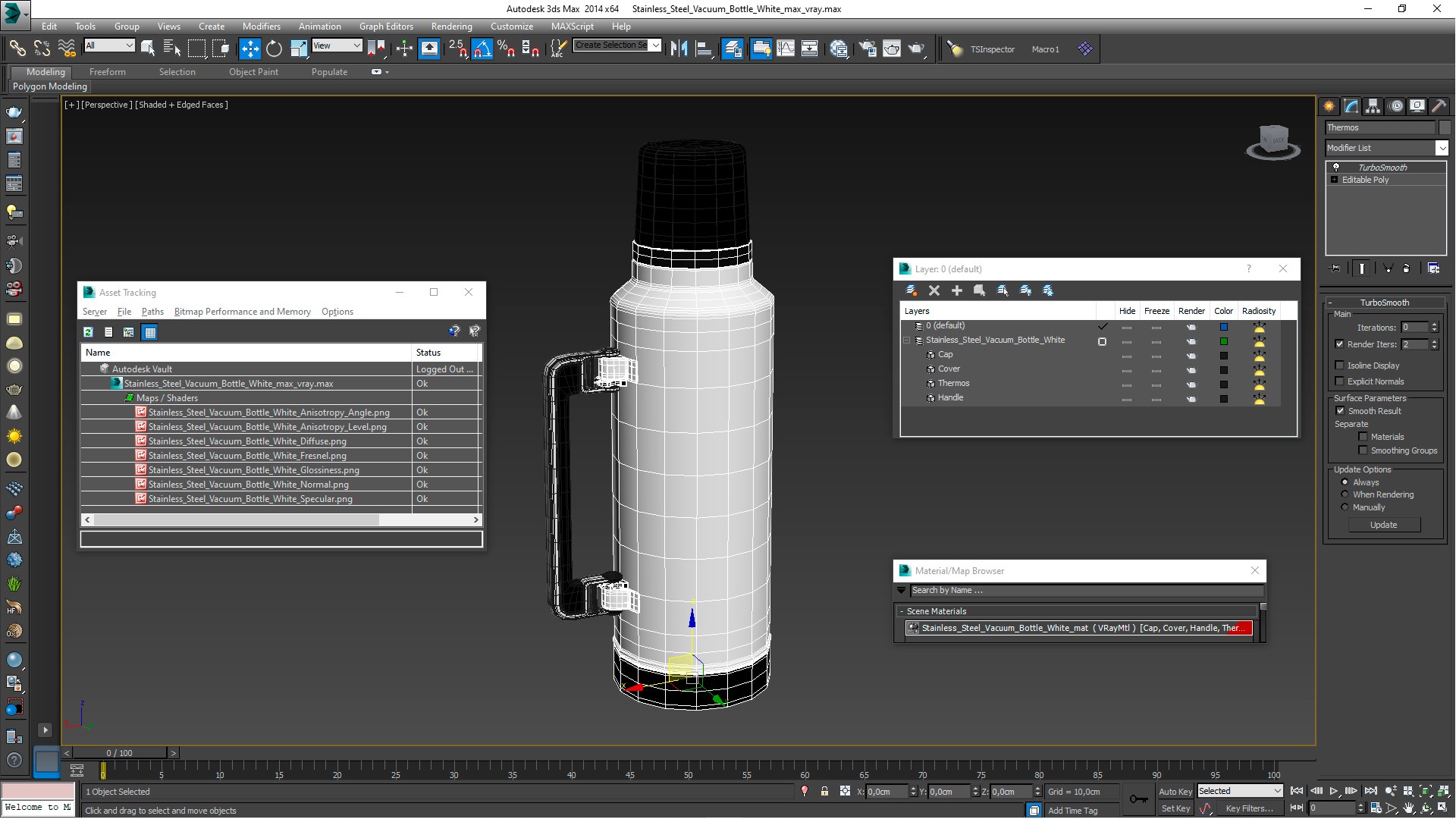This screenshot has width=1456, height=819.
Task: Click the Create New Layer icon
Action: (x=912, y=290)
